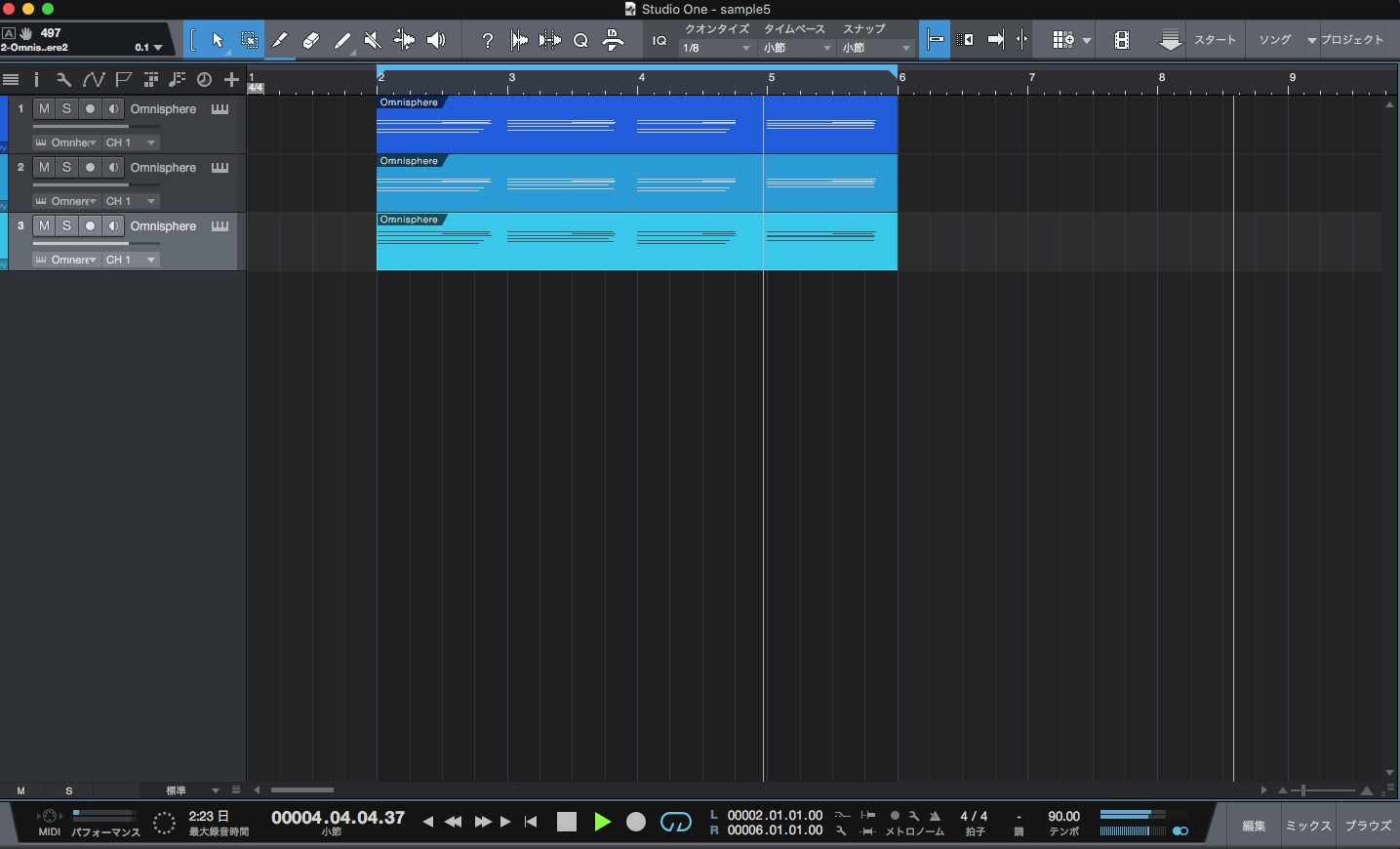The image size is (1400, 849).
Task: Switch to the Song page
Action: [1275, 40]
